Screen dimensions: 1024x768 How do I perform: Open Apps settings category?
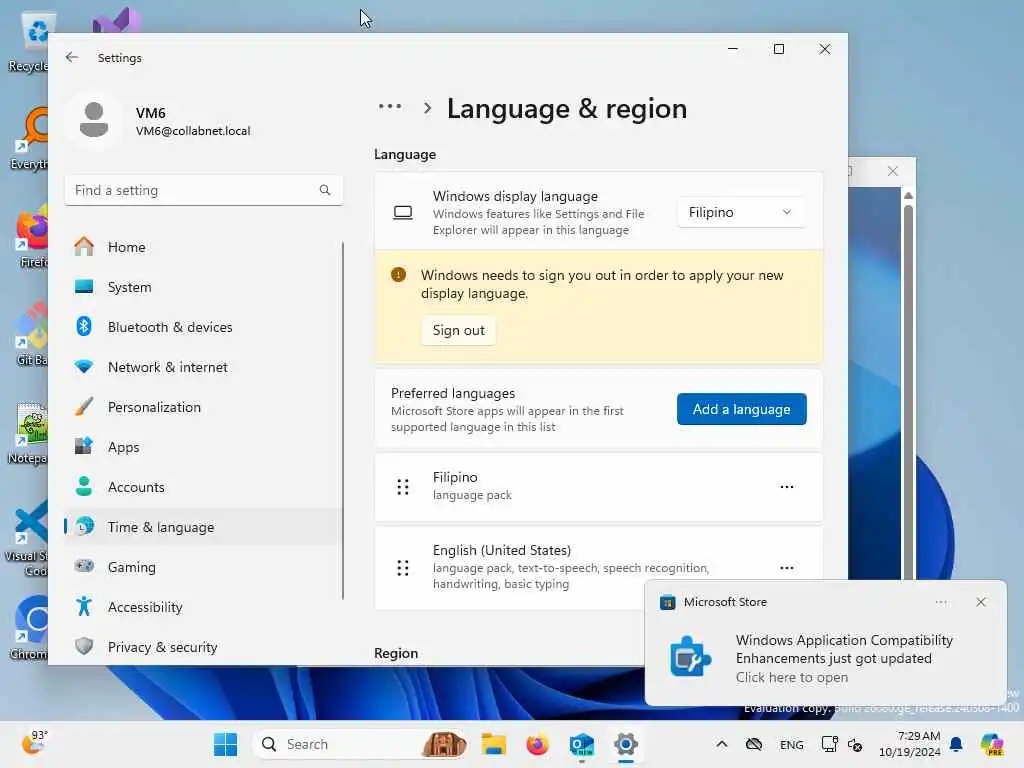(x=203, y=447)
